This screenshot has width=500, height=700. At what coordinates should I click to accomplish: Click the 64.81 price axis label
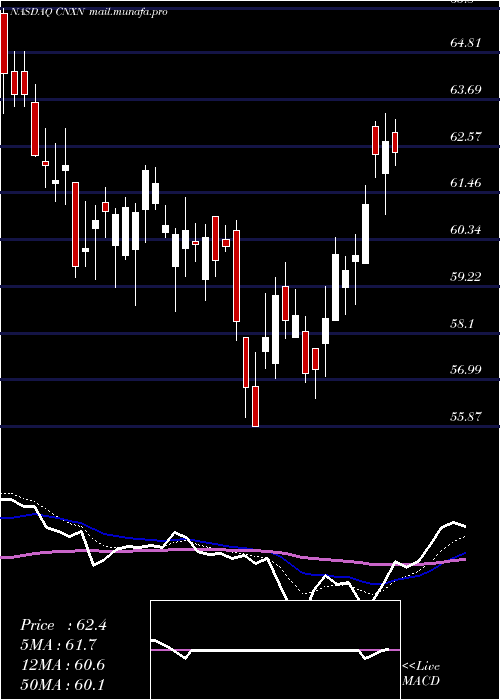pos(466,43)
